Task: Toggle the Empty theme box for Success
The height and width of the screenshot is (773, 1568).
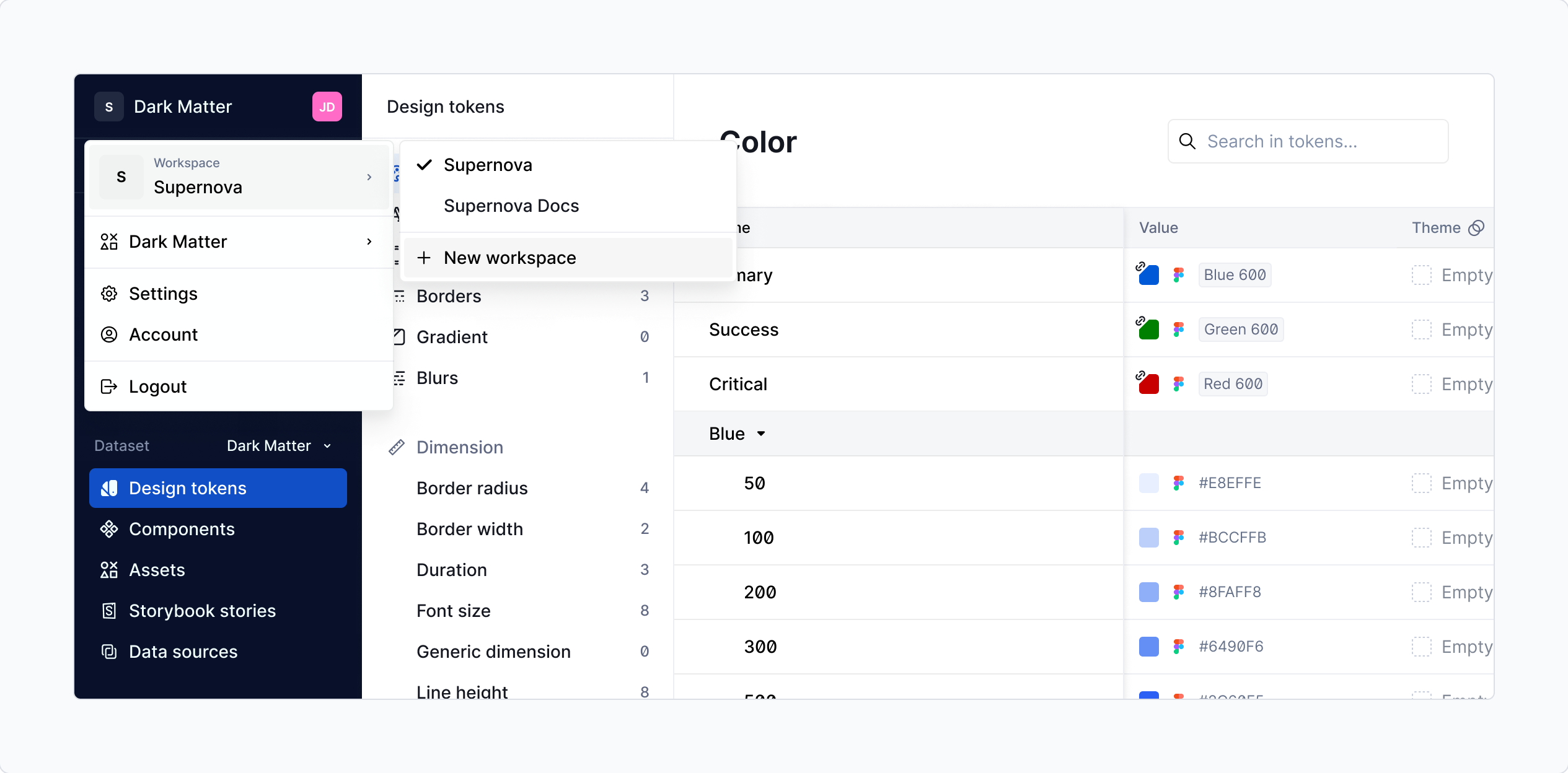Action: [x=1421, y=330]
